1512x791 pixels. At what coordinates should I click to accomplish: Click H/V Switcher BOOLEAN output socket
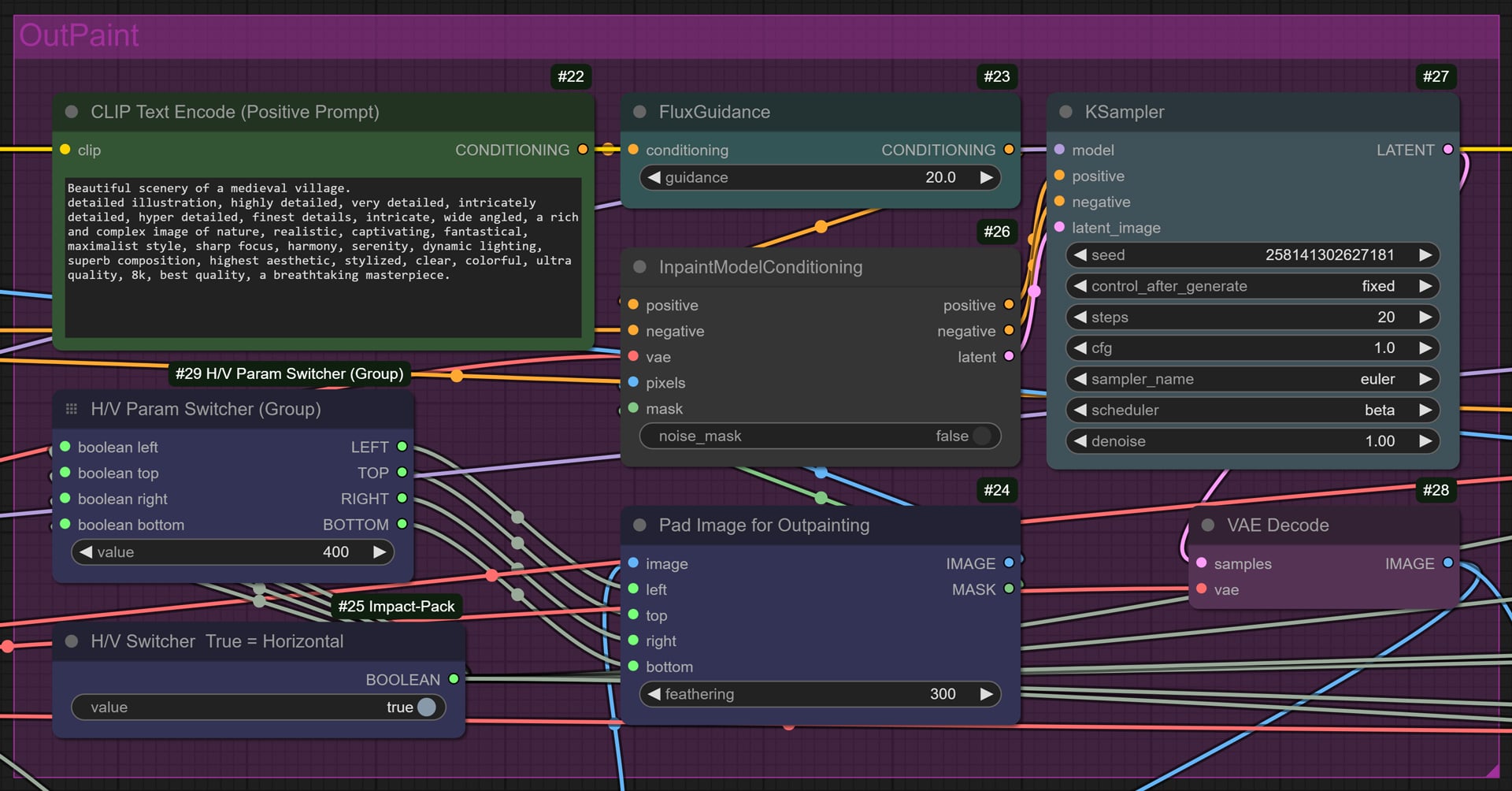[454, 679]
